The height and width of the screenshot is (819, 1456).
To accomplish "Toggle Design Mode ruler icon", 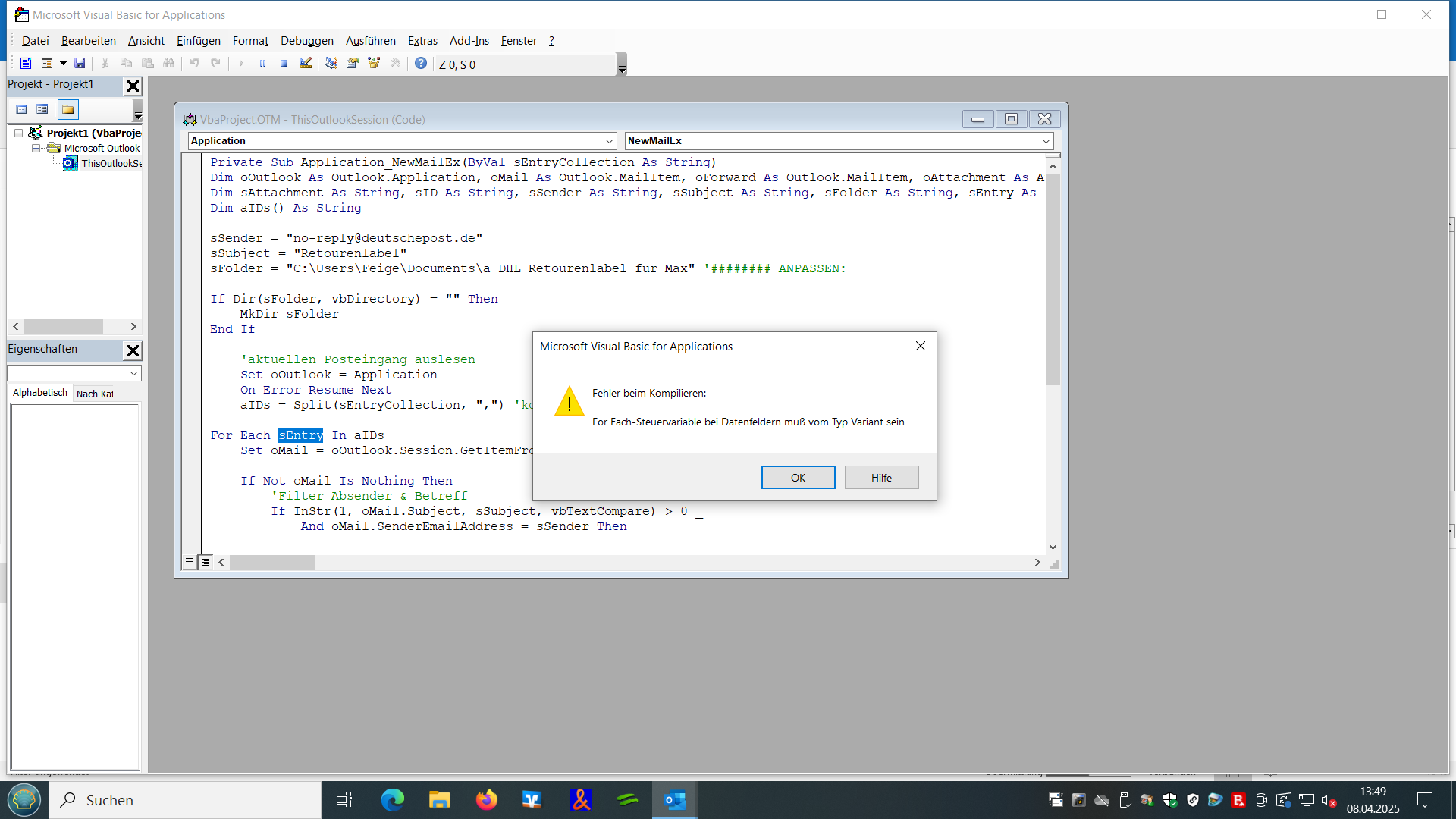I will pos(306,64).
